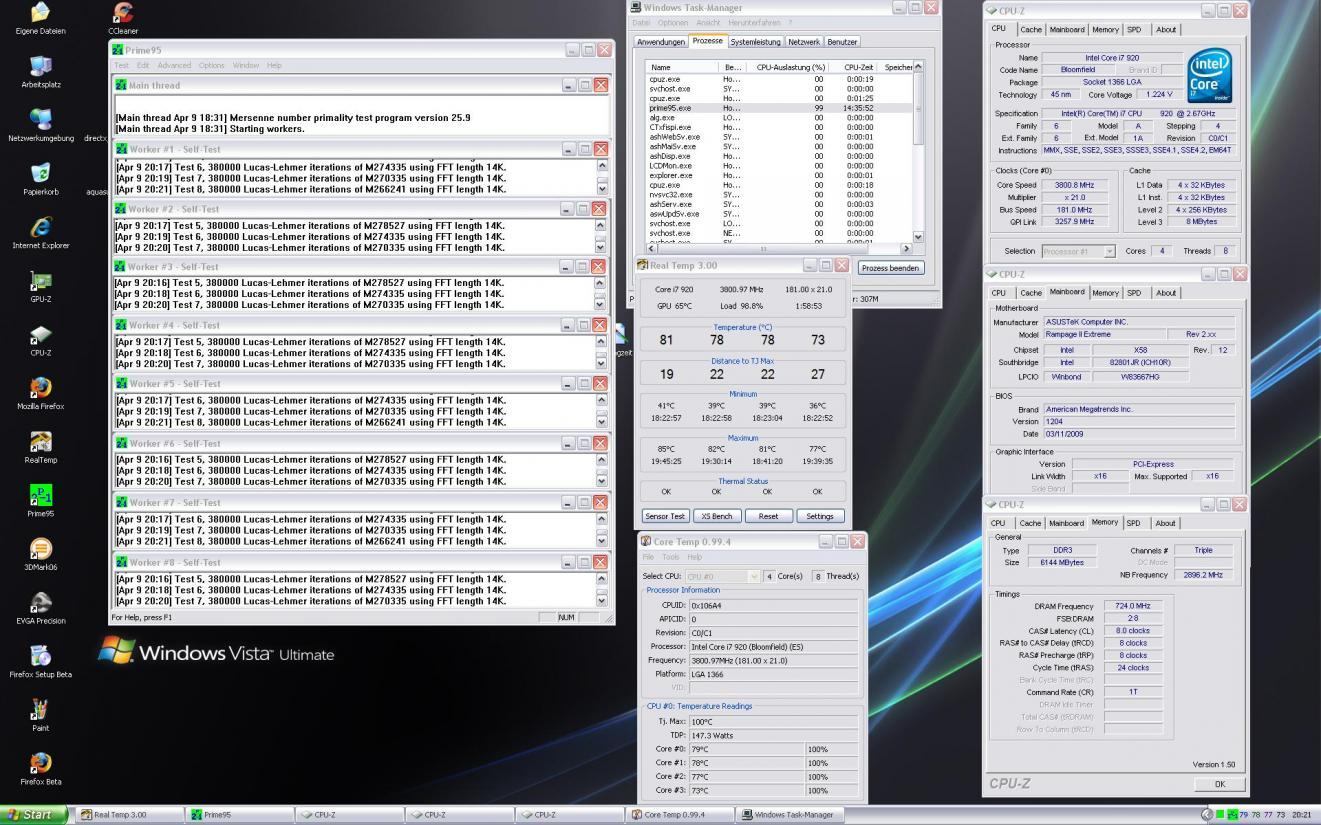The image size is (1321, 825).
Task: Switch to the Netzwerk tab in Task-Manager
Action: tap(803, 42)
